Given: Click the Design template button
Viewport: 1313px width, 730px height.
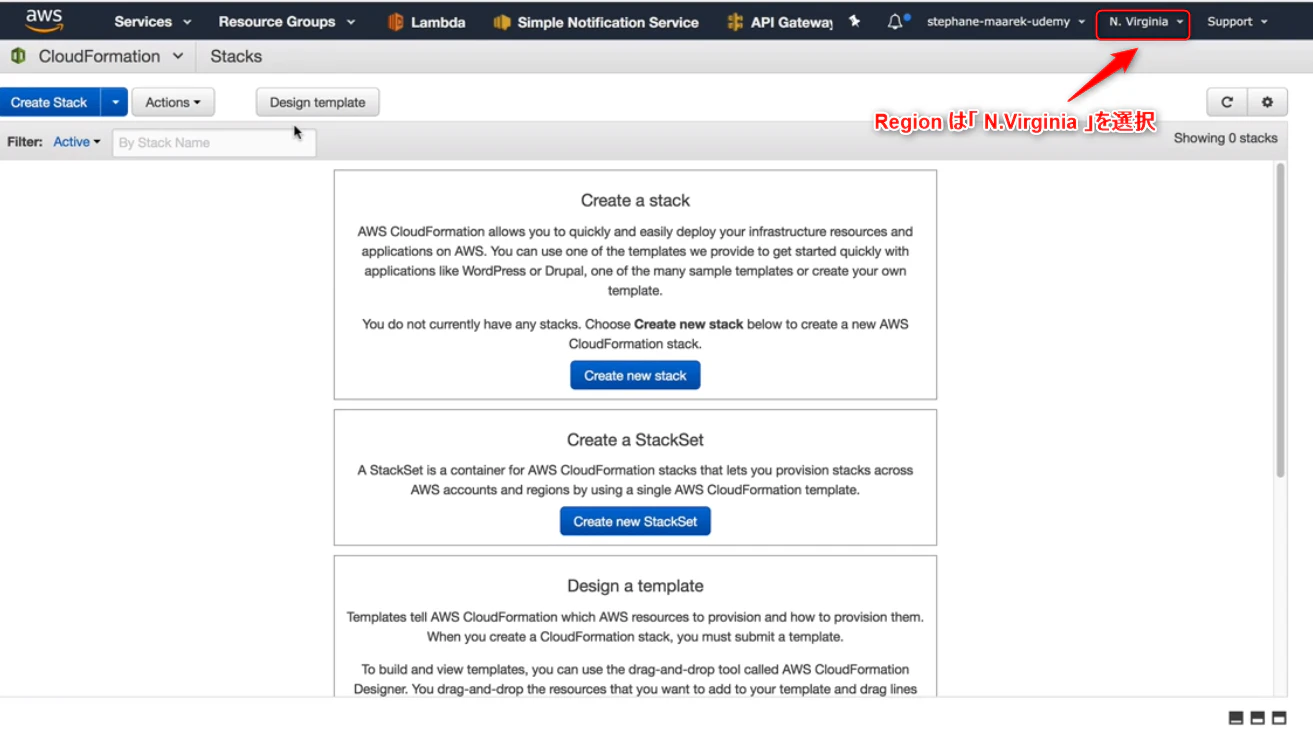Looking at the screenshot, I should coord(318,102).
